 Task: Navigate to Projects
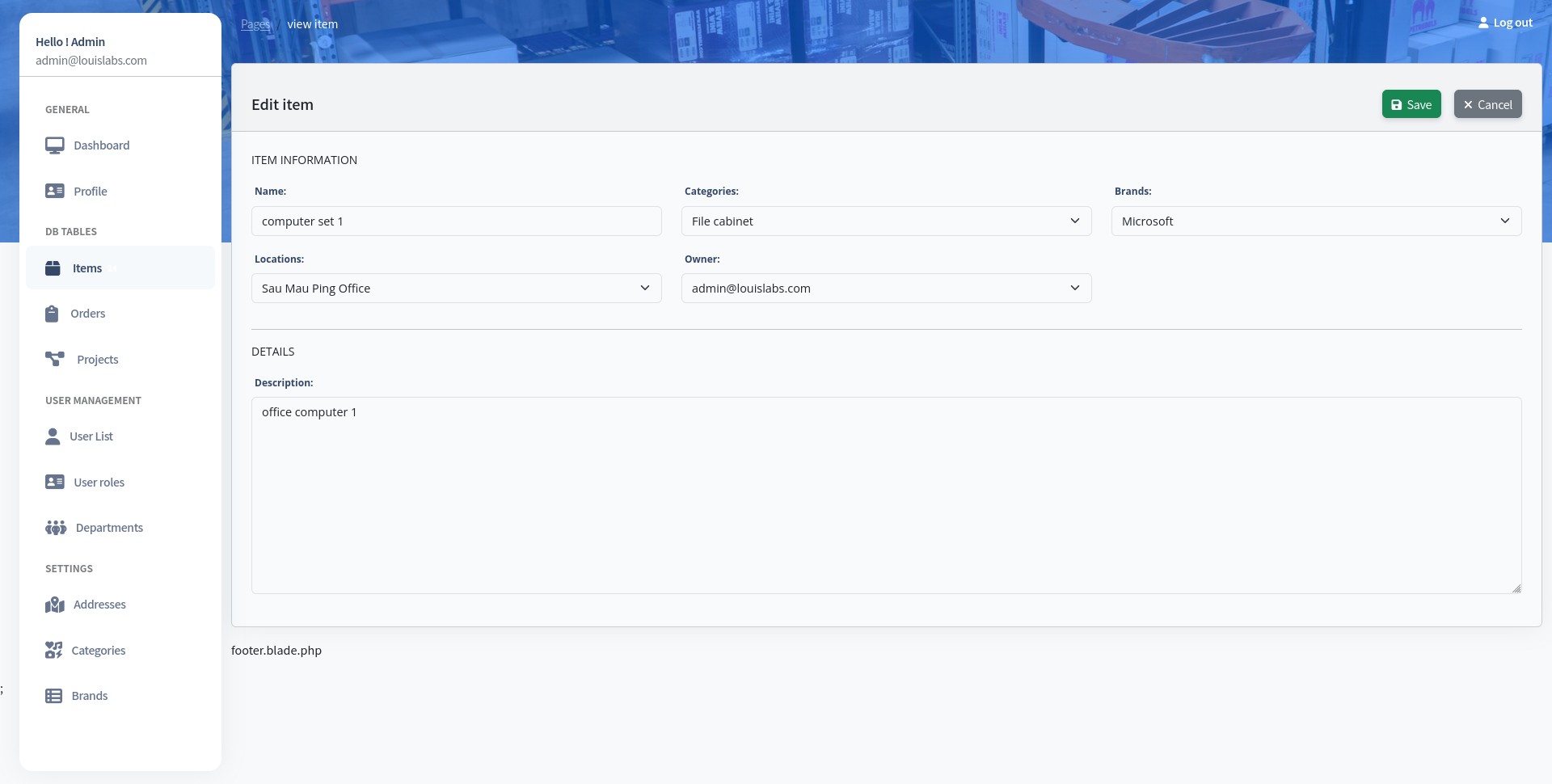[x=120, y=360]
